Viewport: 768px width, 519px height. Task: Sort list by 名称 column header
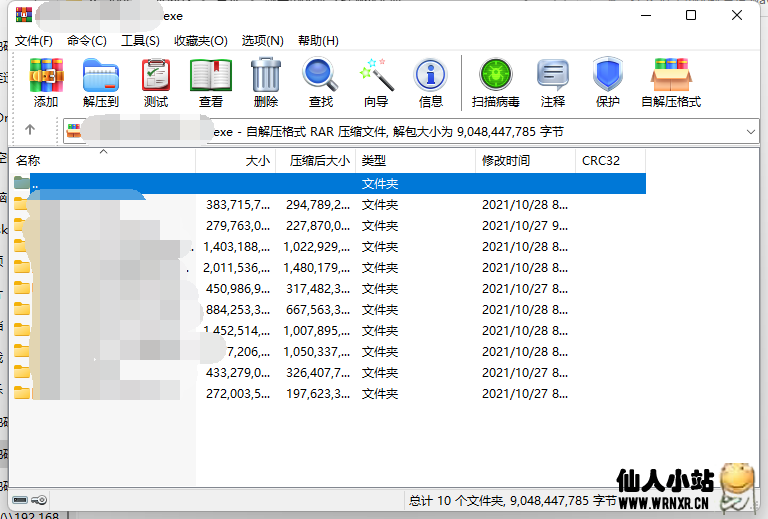point(103,161)
